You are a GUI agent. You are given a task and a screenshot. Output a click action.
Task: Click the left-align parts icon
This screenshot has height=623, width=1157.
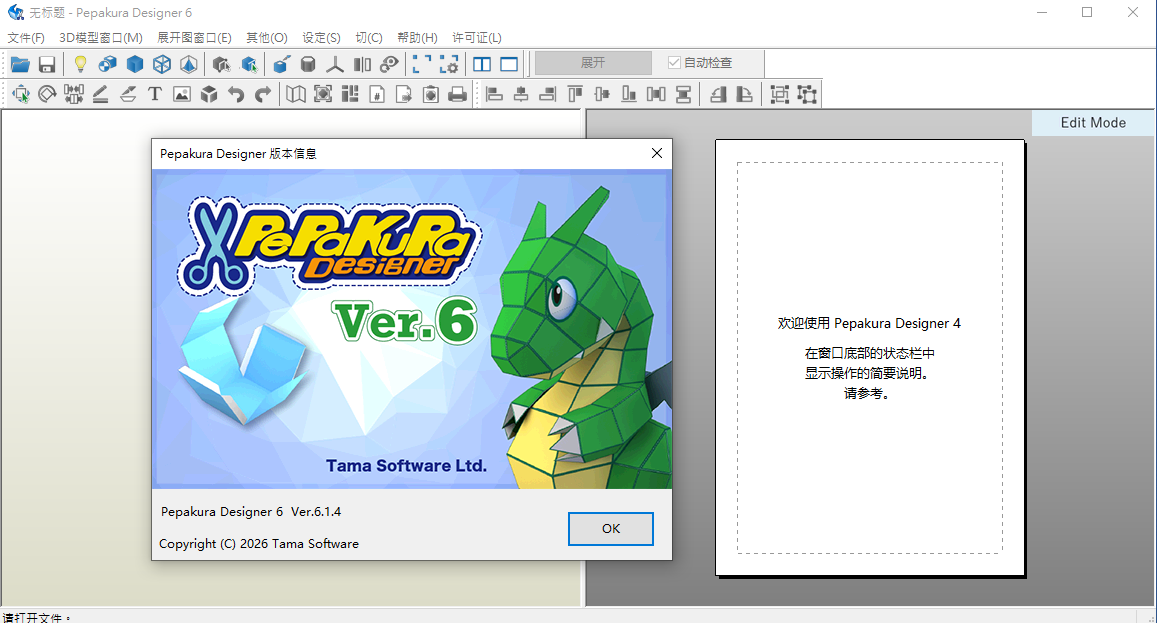[493, 93]
